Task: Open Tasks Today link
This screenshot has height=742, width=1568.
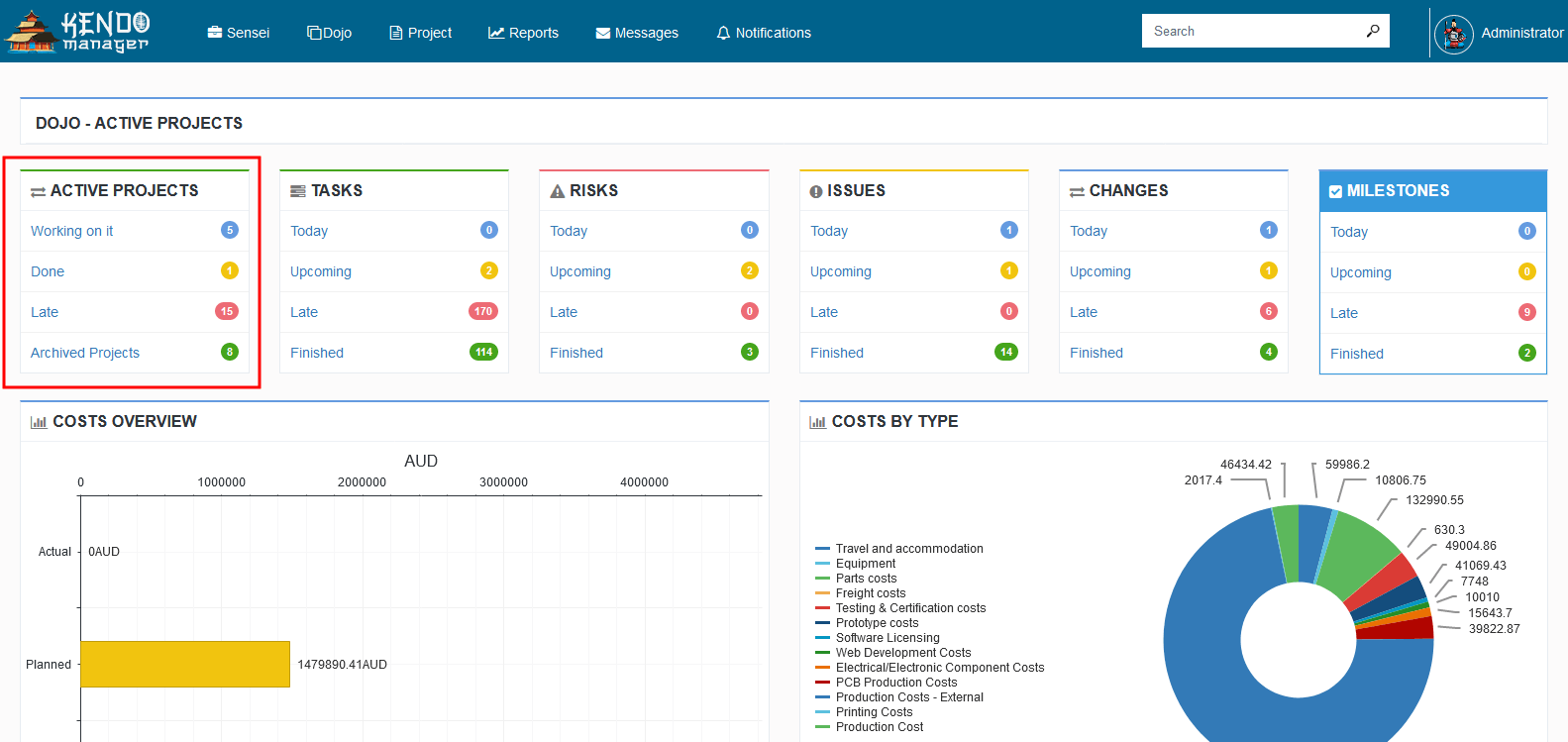Action: 309,231
